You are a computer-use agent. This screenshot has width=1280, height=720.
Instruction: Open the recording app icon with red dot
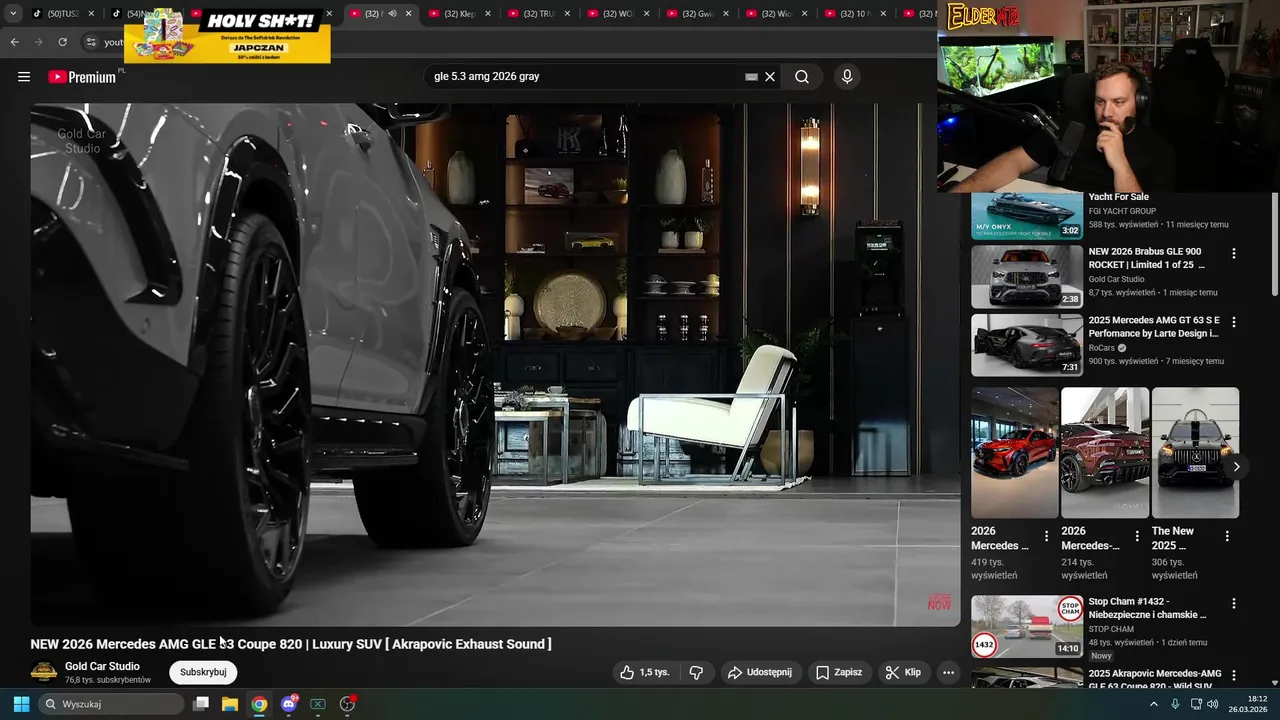click(x=348, y=704)
